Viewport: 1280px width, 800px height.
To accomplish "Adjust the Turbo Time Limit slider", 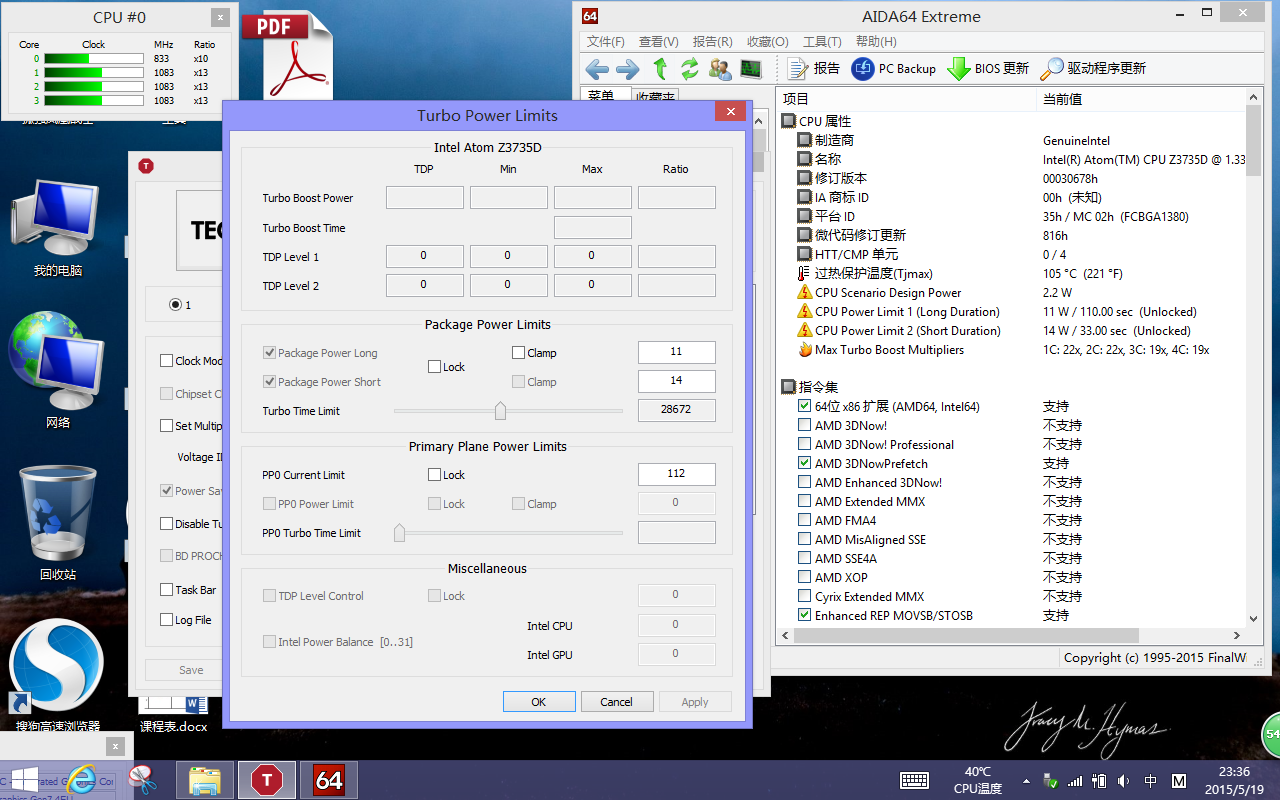I will pos(500,411).
